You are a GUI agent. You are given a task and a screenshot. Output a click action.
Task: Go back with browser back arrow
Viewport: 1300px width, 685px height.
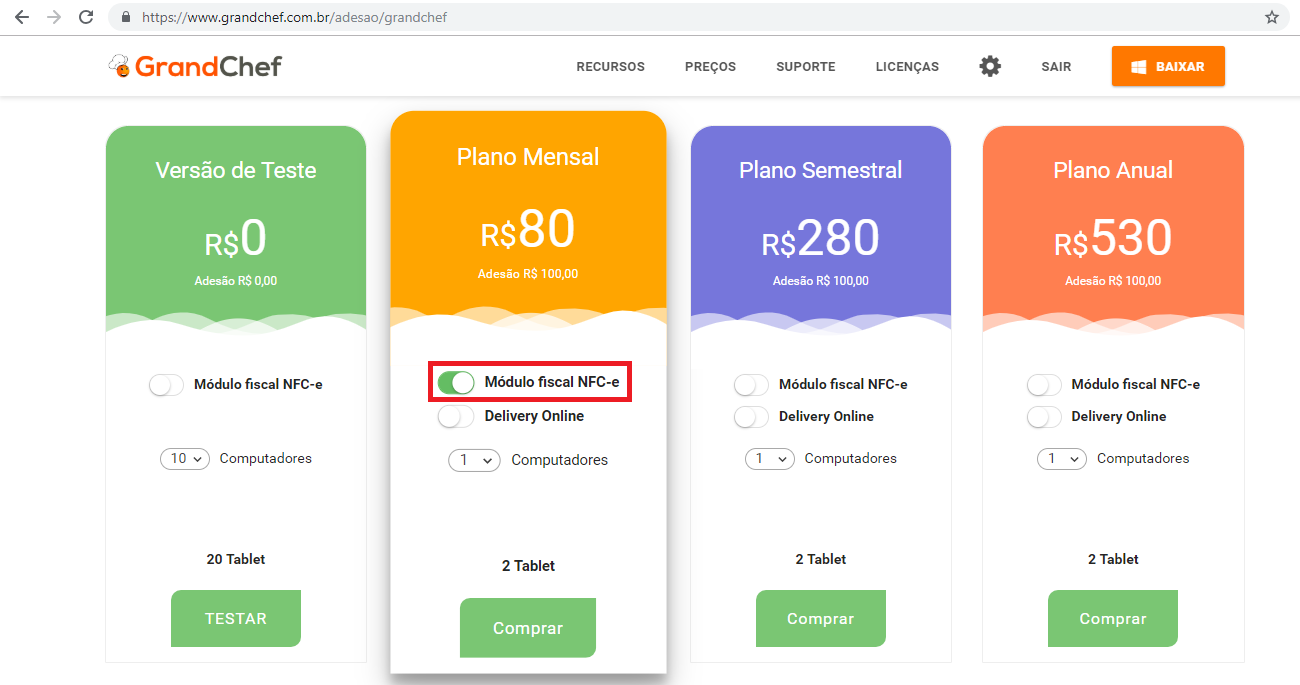[22, 17]
